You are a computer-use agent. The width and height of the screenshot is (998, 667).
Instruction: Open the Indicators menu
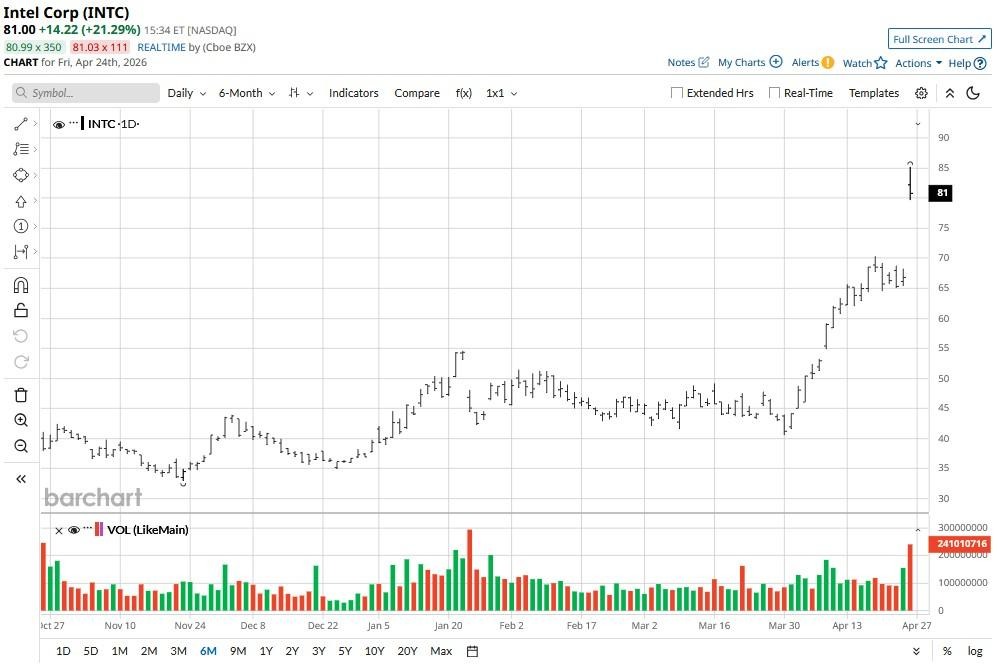click(353, 93)
